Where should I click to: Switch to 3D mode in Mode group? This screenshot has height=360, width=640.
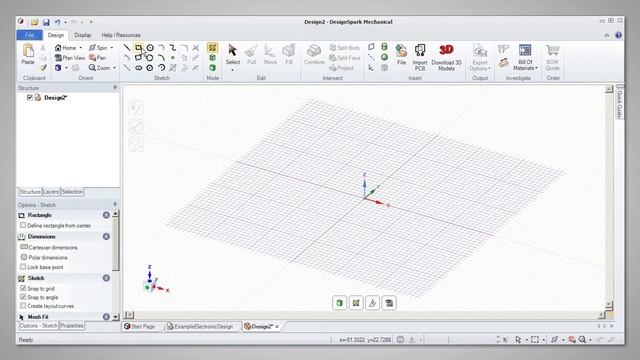212,68
